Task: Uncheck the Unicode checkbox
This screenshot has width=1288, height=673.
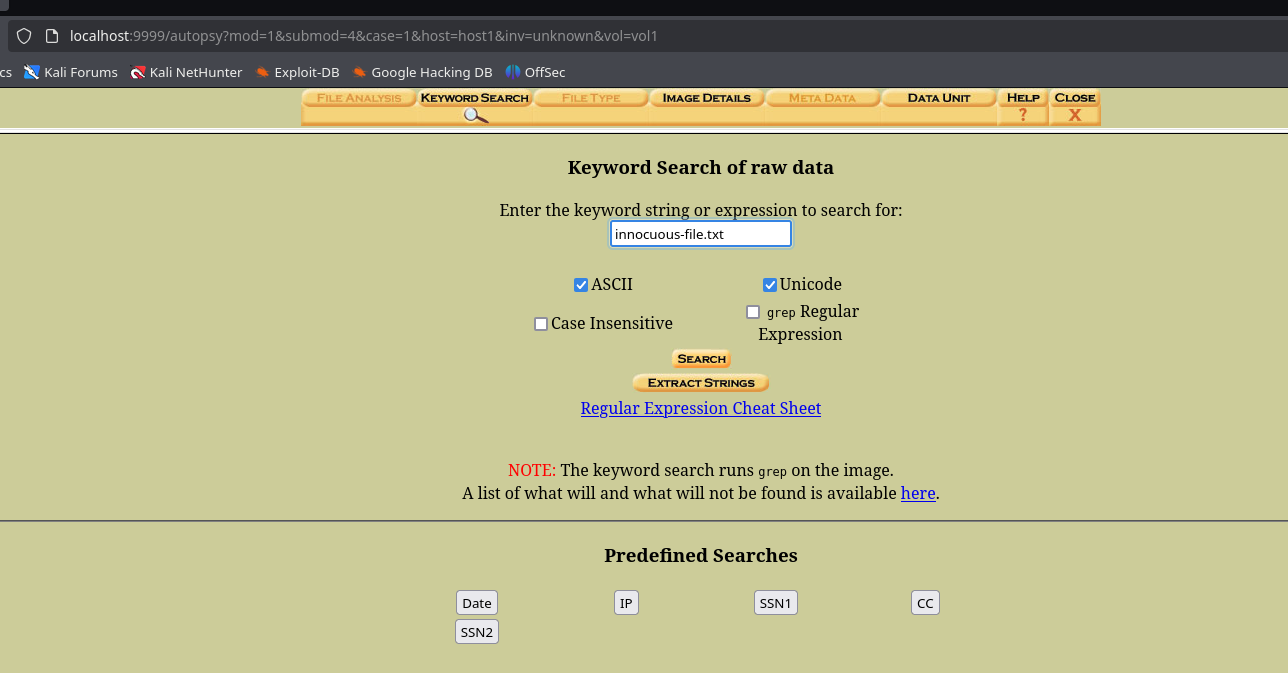Action: (x=770, y=285)
